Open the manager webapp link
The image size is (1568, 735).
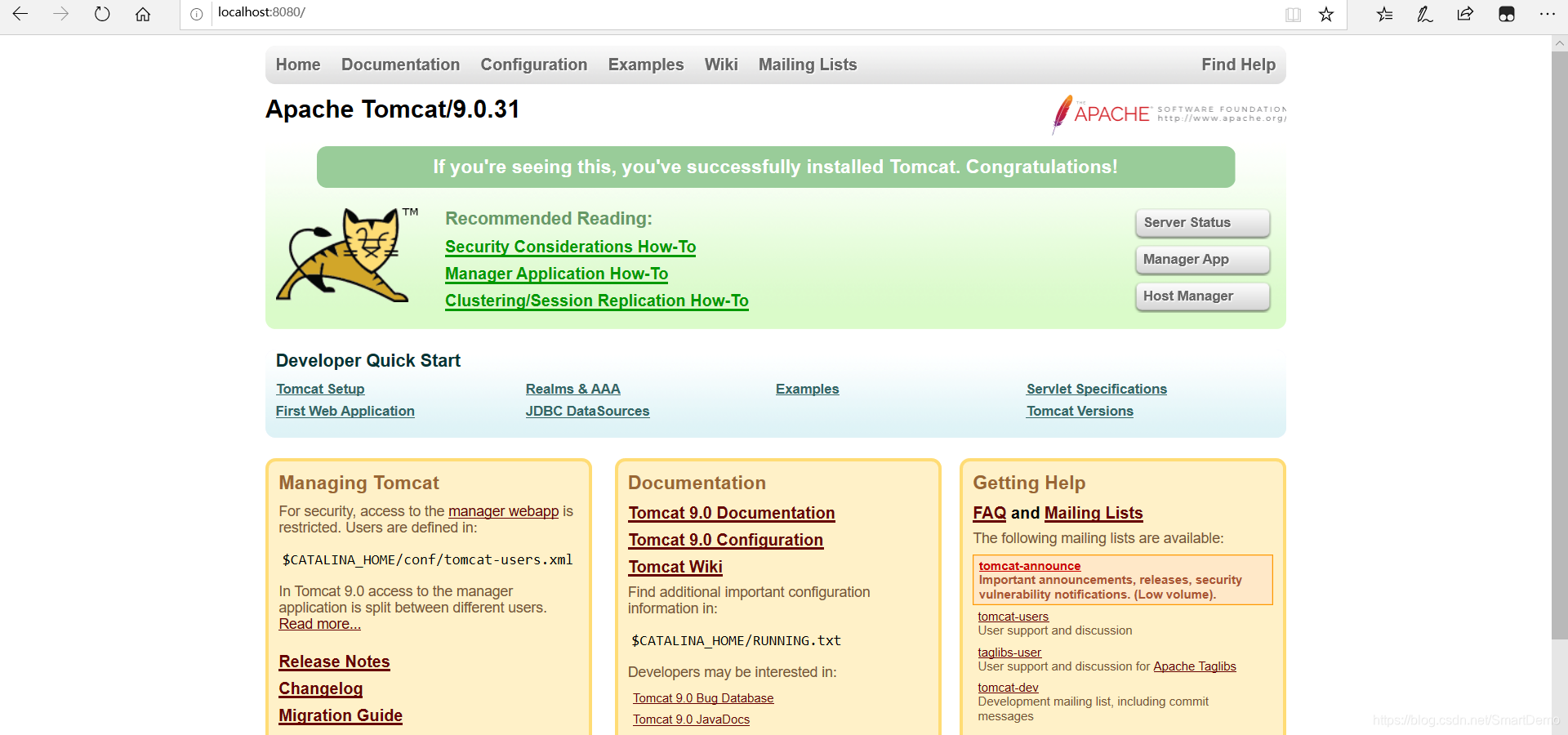pyautogui.click(x=503, y=511)
